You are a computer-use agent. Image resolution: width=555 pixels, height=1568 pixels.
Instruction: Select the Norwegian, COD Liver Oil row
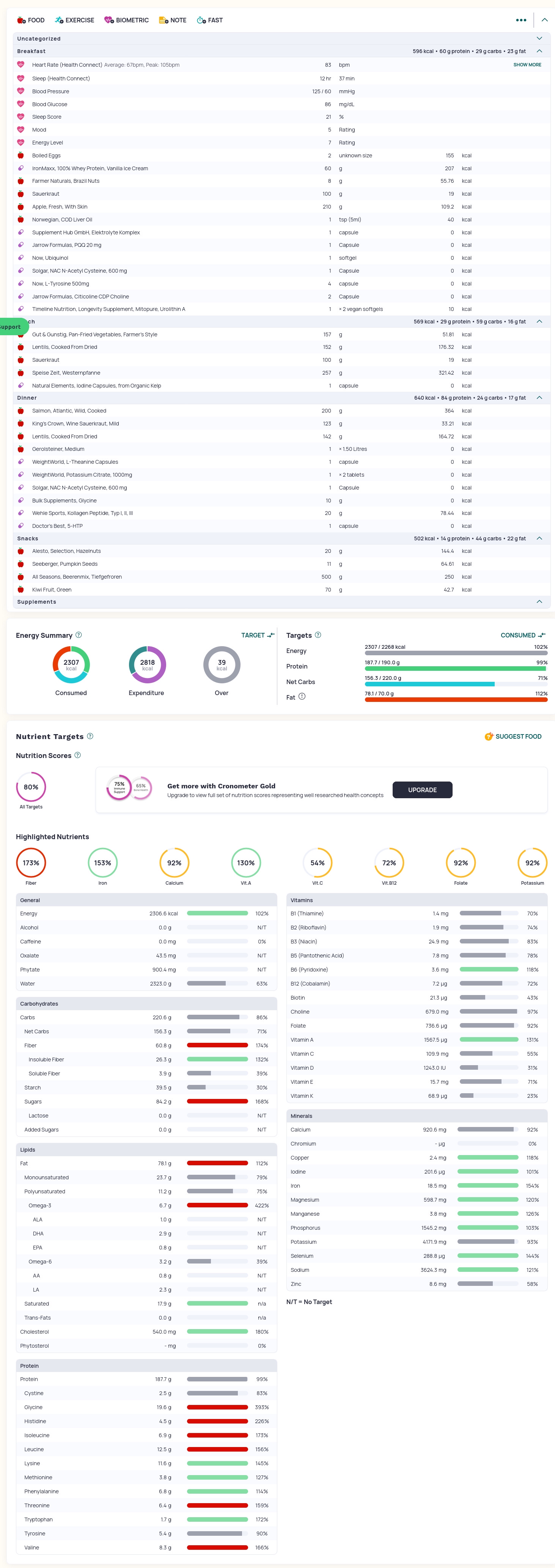(x=281, y=219)
